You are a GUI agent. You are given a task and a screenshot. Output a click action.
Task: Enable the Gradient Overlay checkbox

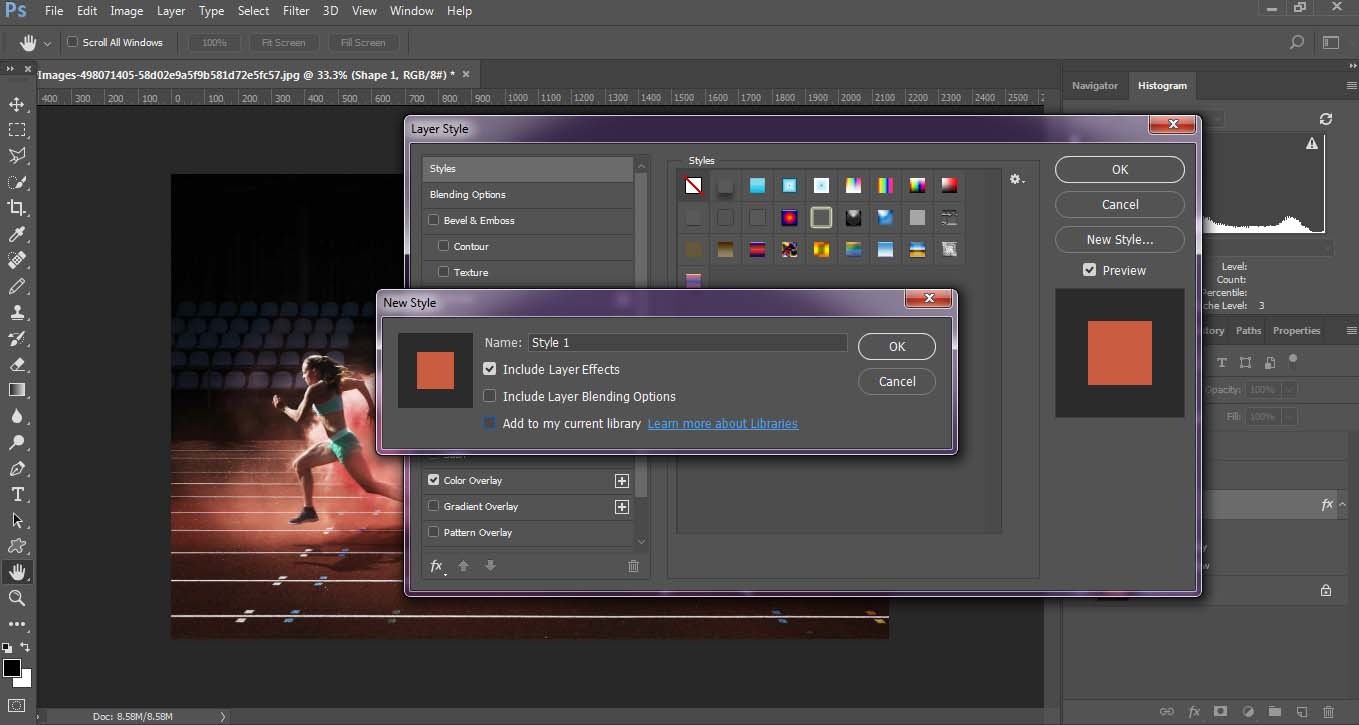point(434,506)
